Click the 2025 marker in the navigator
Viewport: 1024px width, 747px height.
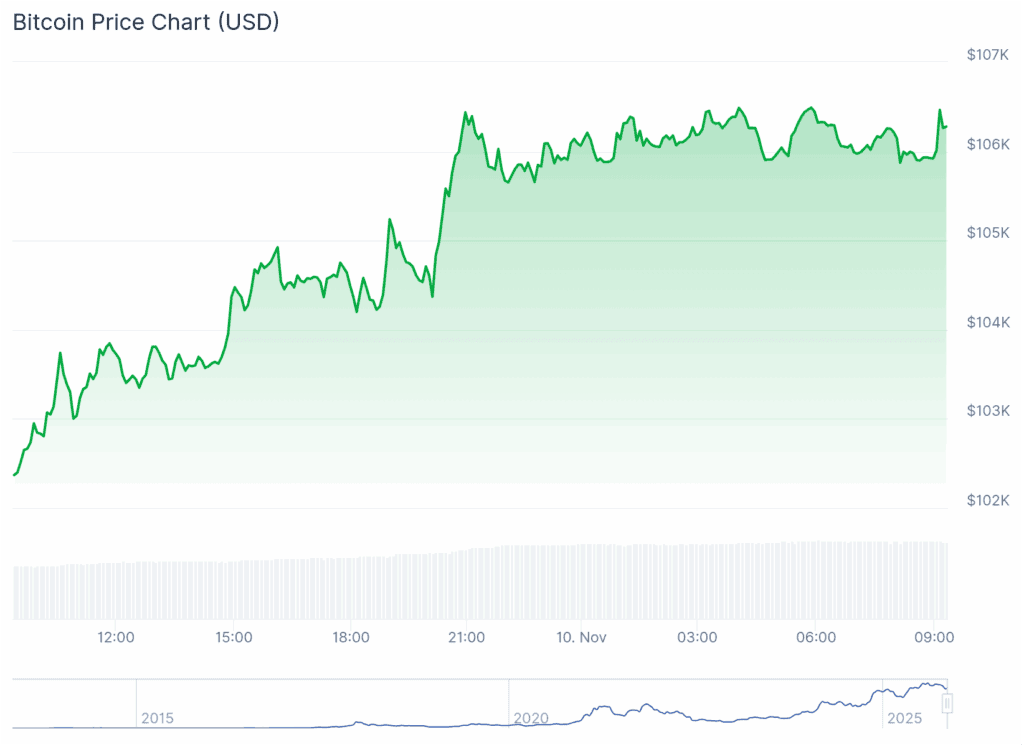point(903,718)
